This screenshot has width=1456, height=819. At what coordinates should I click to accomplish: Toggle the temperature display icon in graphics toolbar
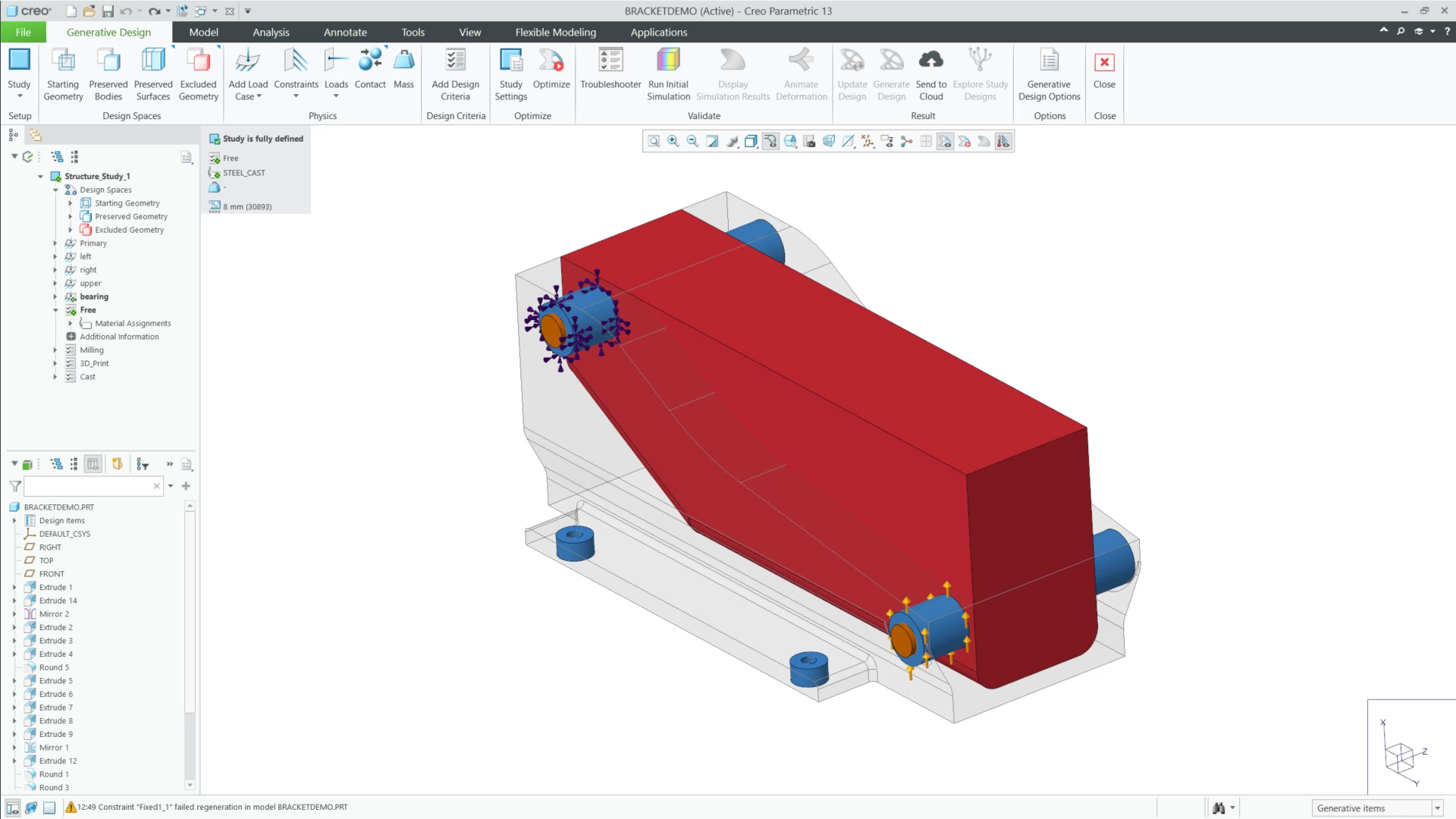[1003, 141]
